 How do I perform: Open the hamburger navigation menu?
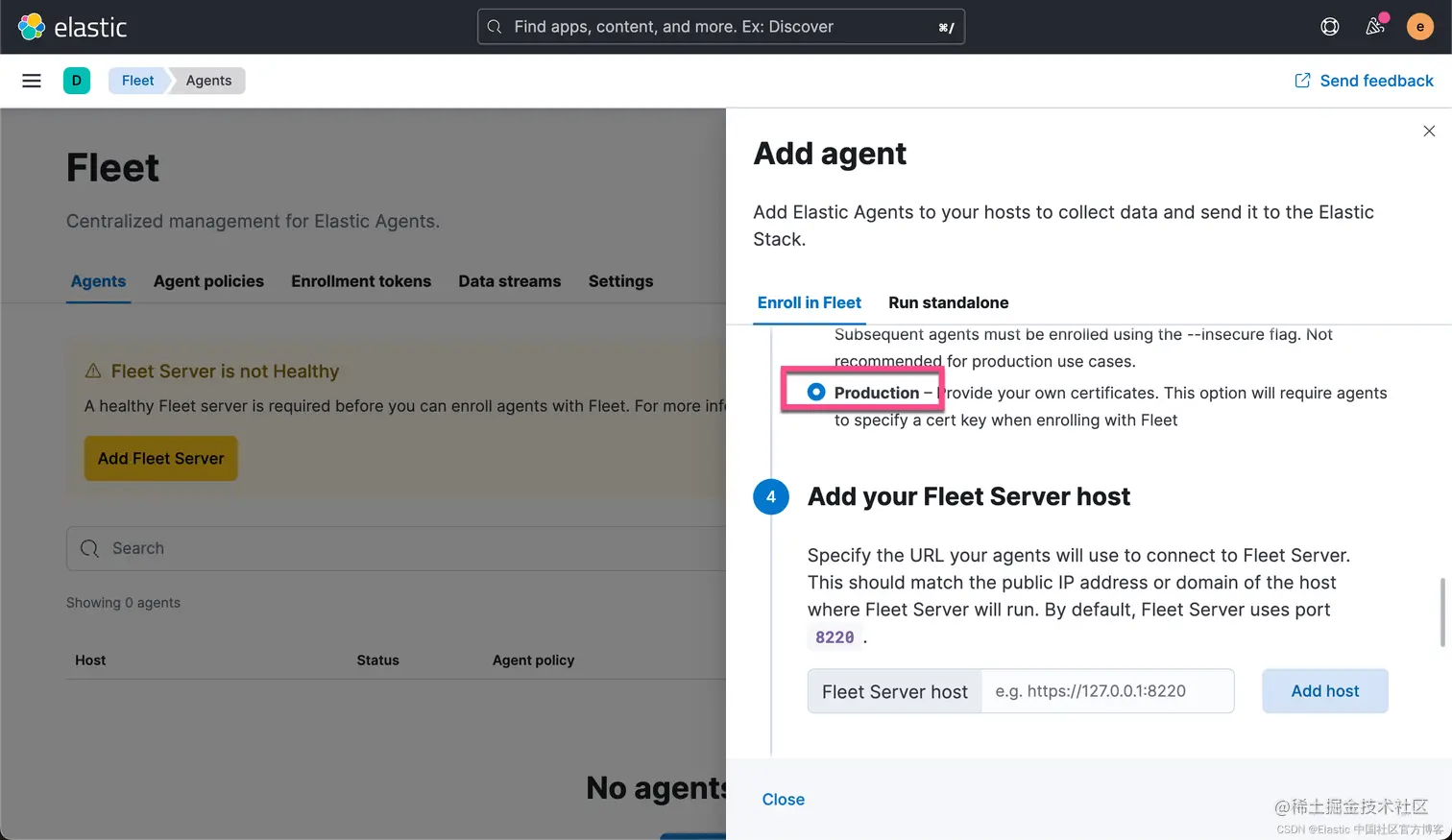[32, 81]
